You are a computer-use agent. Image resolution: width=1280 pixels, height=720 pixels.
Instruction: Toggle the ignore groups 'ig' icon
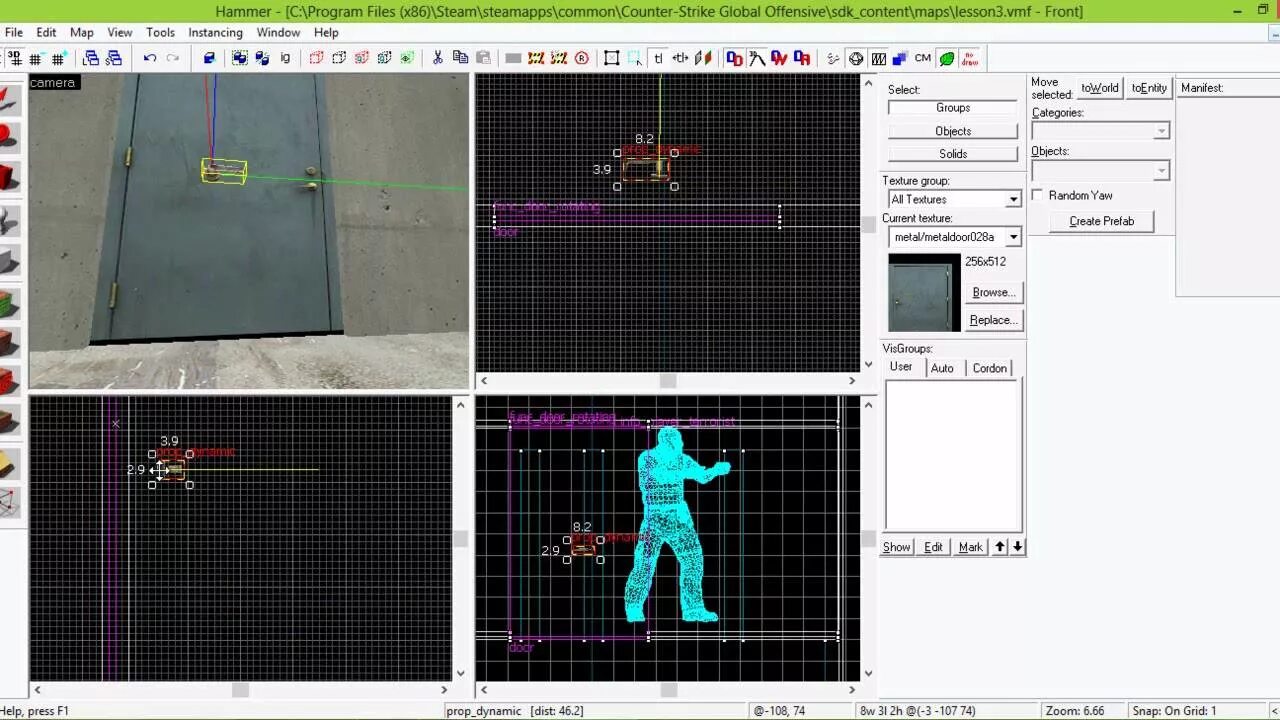point(285,58)
